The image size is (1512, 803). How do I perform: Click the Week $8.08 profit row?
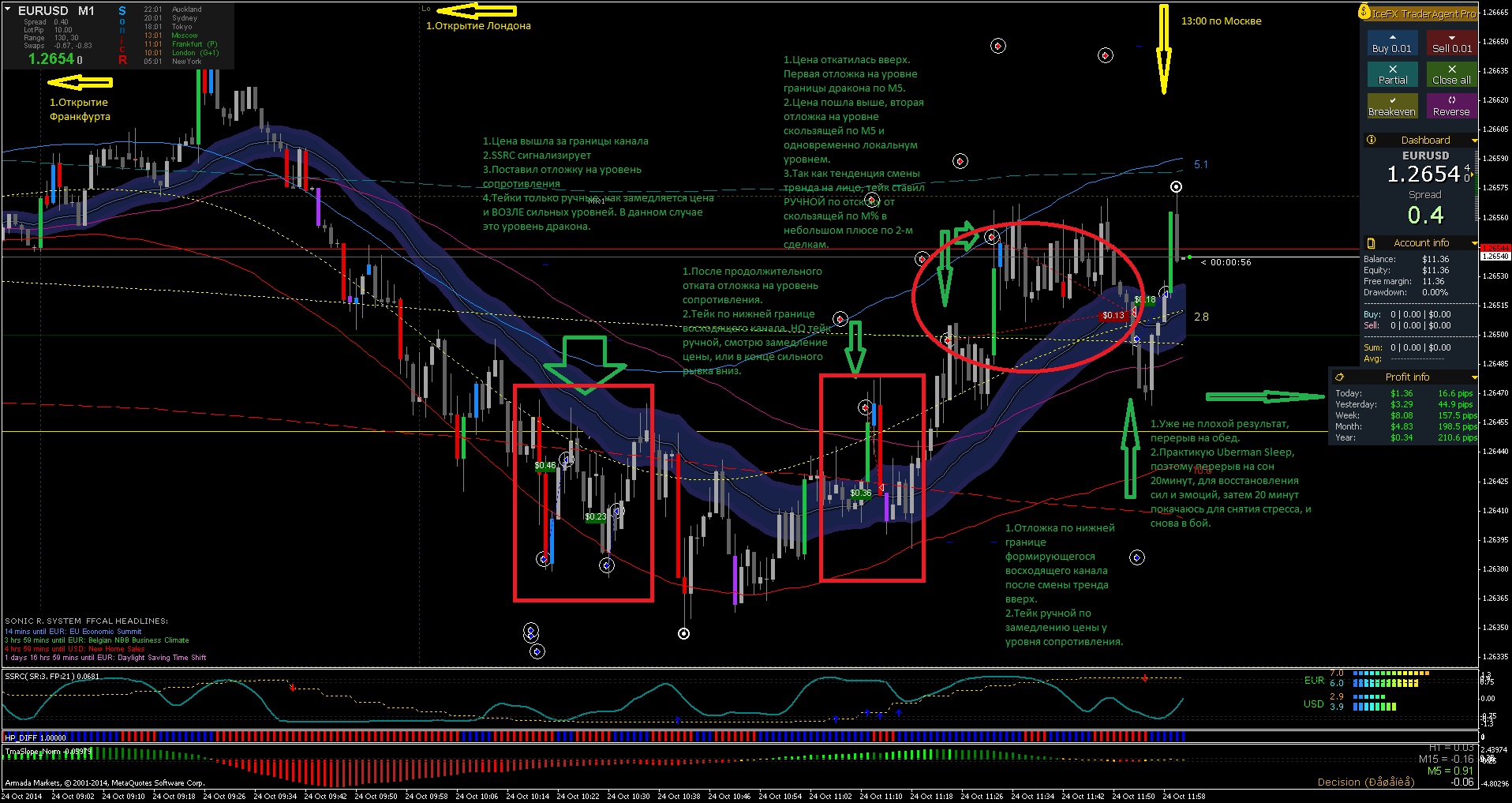coord(1405,415)
